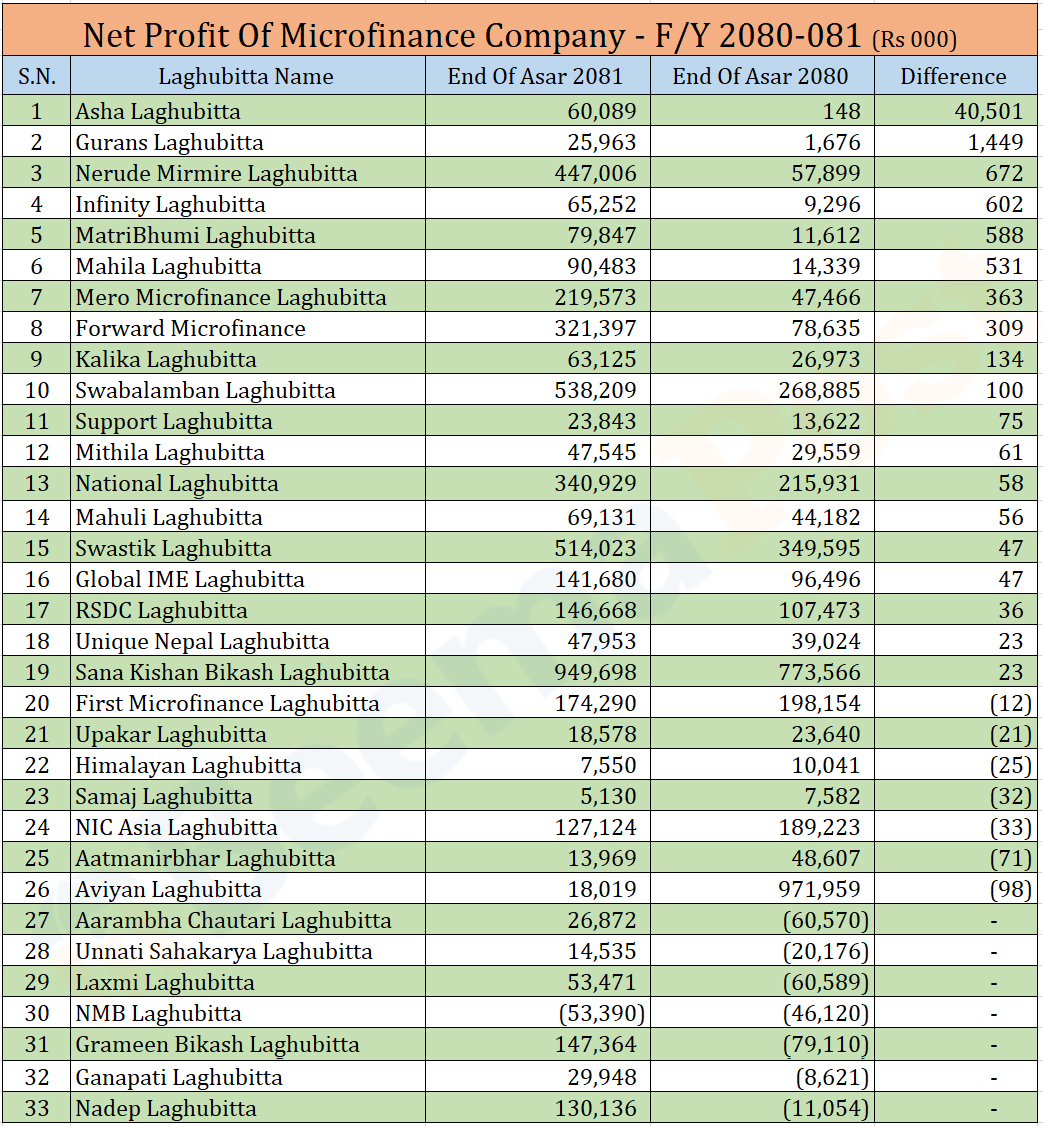The height and width of the screenshot is (1127, 1043).
Task: Click the 'Nadep Laghubitta' name cell
Action: (x=166, y=1108)
